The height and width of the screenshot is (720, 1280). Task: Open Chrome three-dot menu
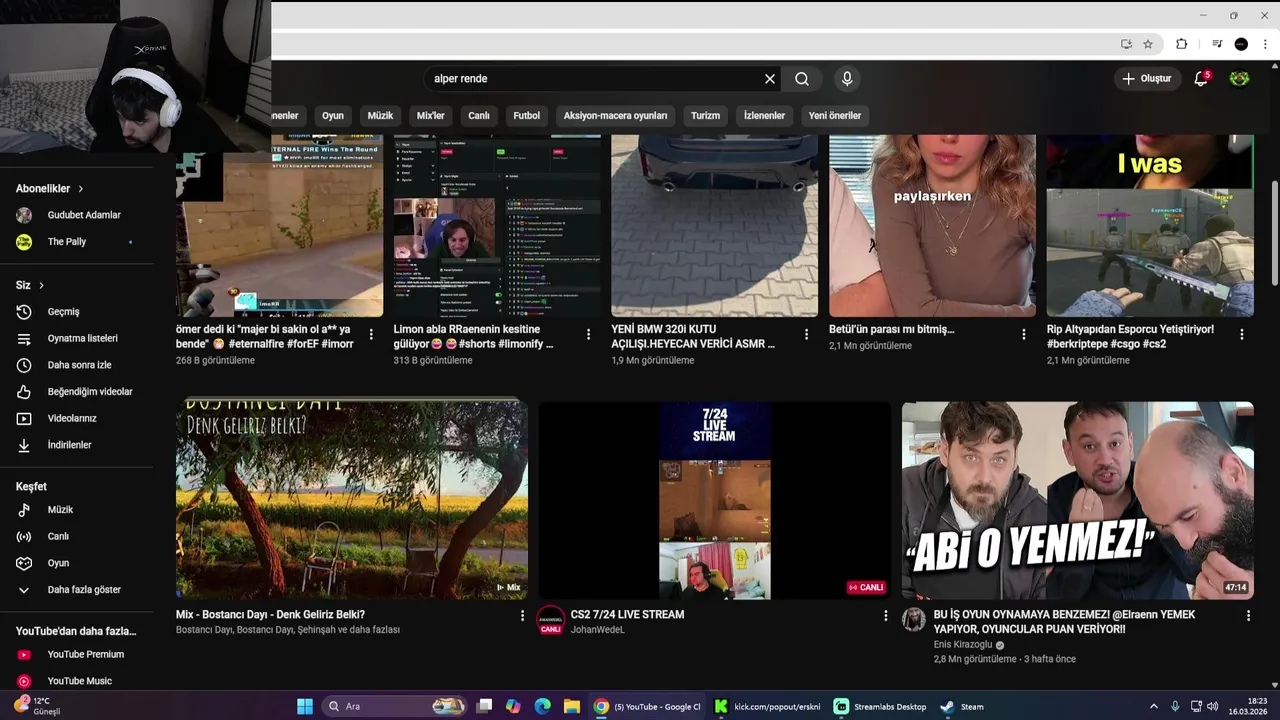pos(1265,44)
